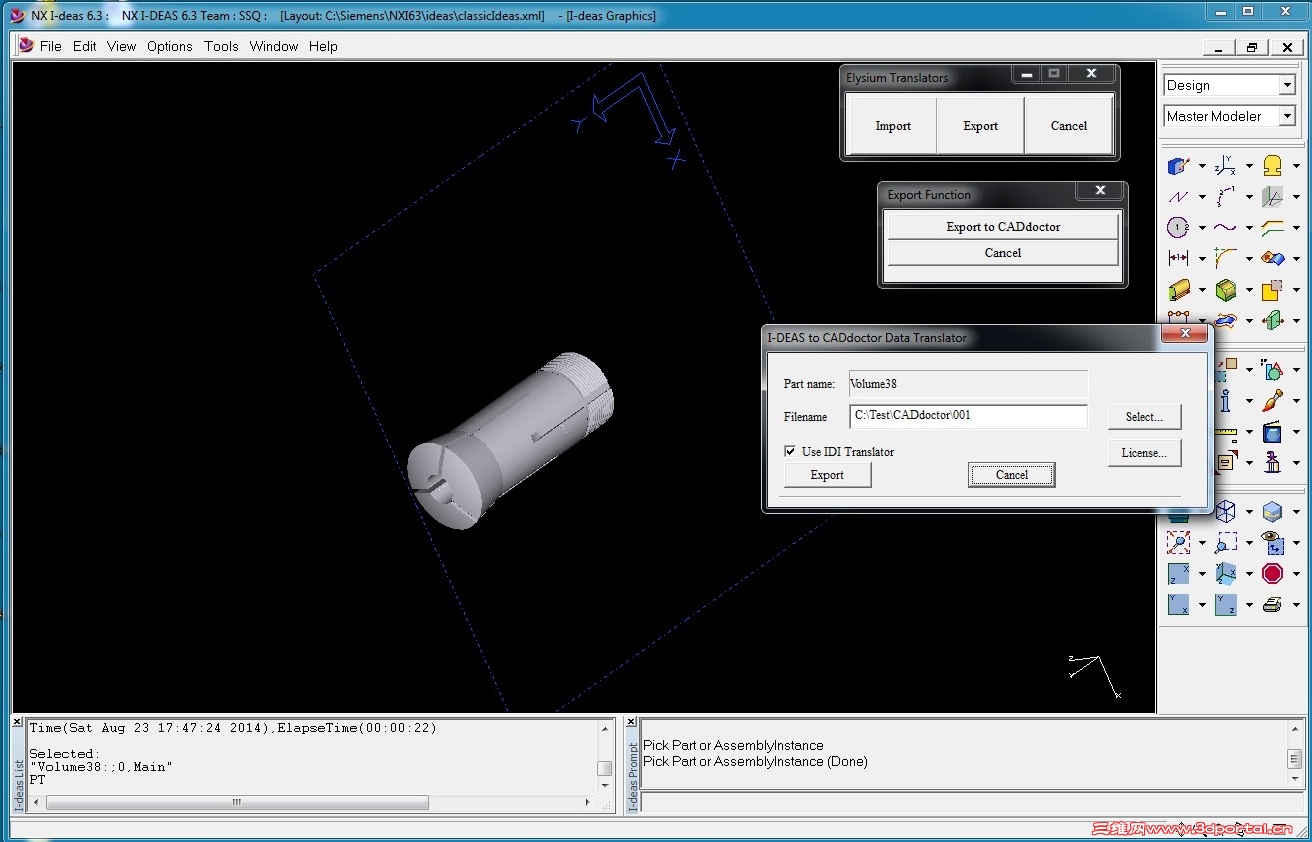
Task: Select the yellow Extrude tool
Action: click(1179, 290)
